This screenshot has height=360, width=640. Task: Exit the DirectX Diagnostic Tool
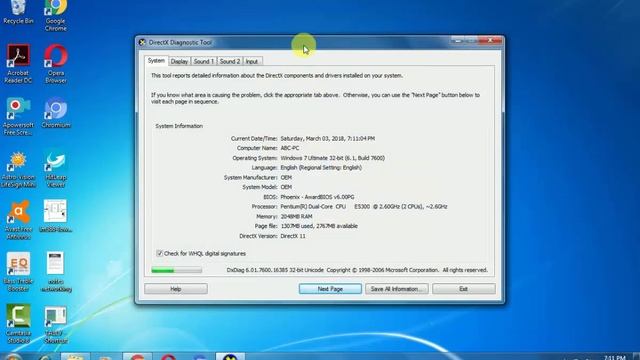464,289
